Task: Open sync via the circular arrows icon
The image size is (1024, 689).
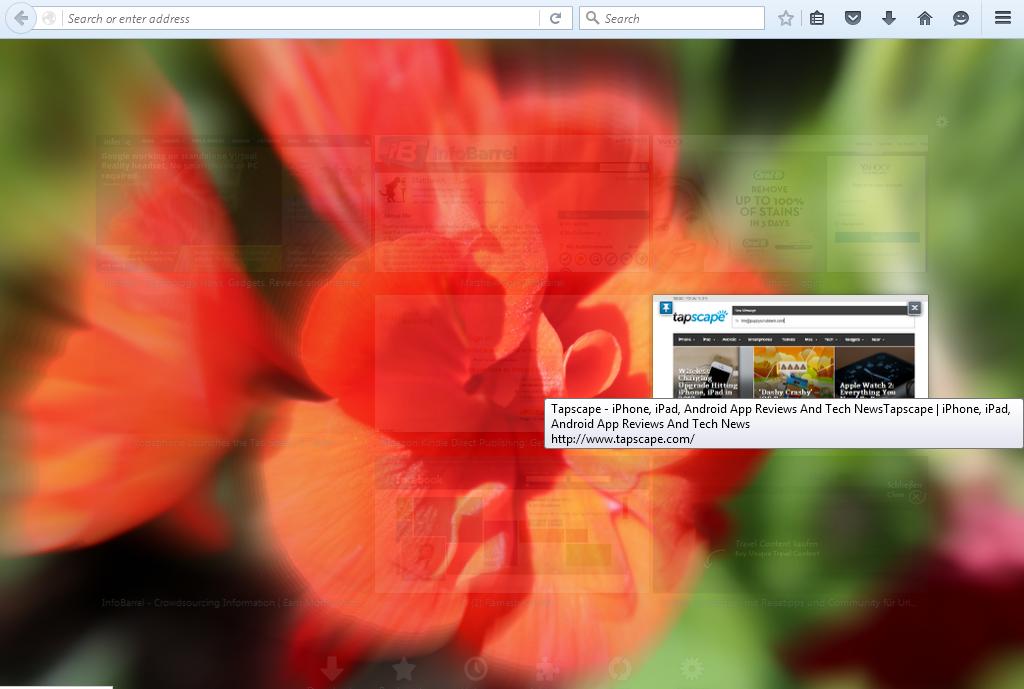Action: (x=620, y=668)
